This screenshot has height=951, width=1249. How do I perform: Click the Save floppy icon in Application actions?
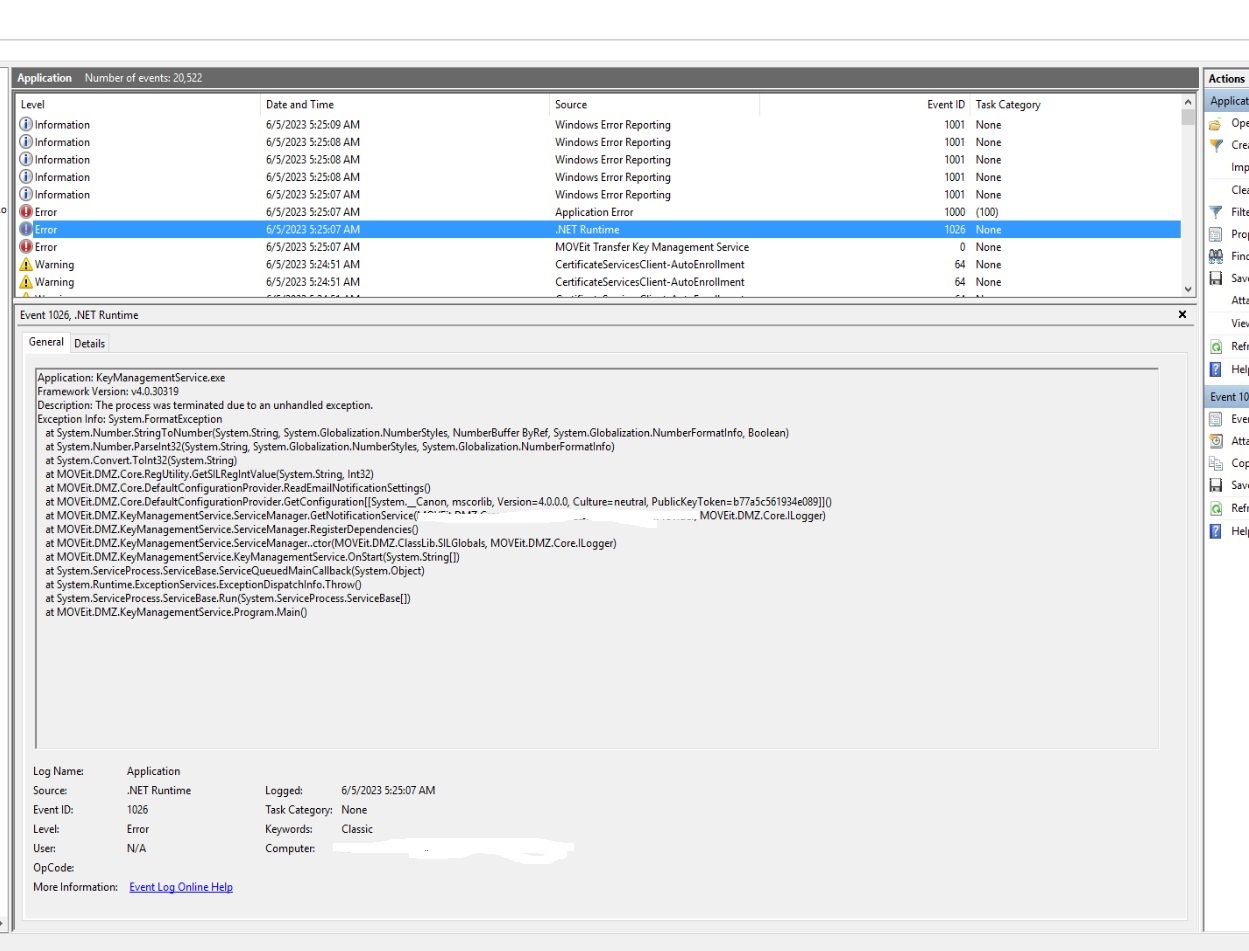[1215, 278]
